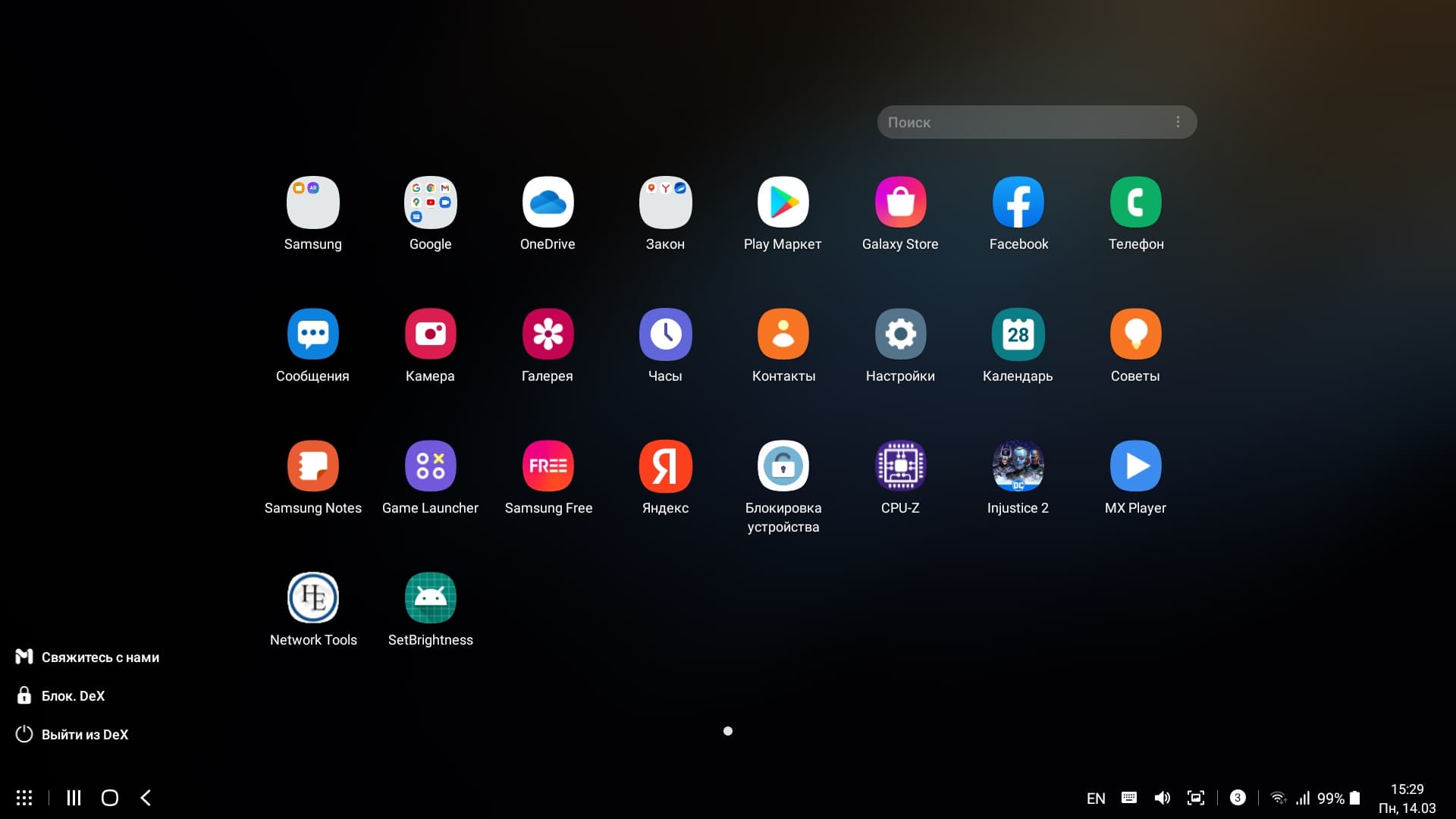Open volume control from taskbar

(x=1162, y=798)
